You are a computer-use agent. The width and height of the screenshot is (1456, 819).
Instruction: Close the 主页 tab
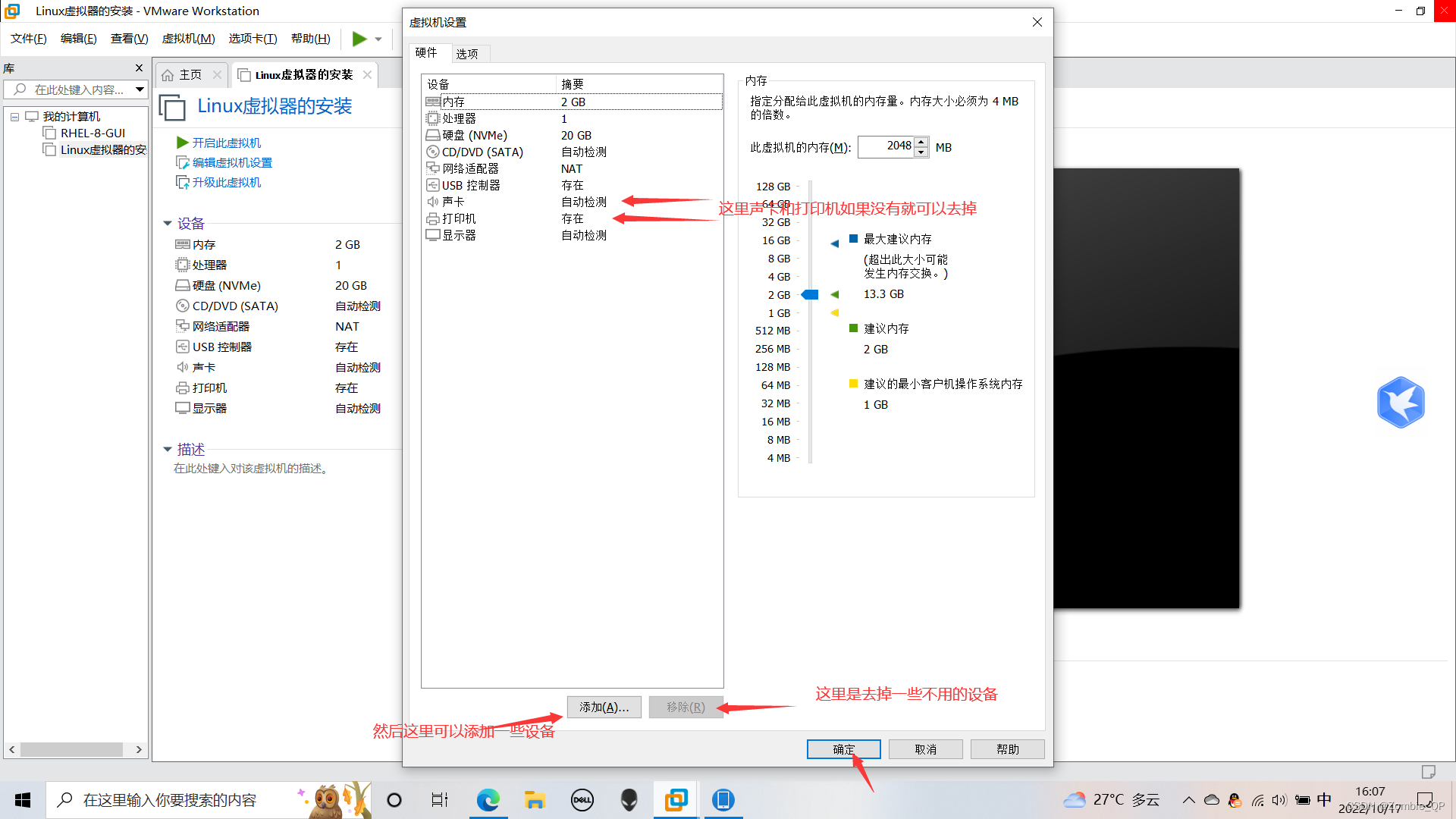click(x=217, y=74)
